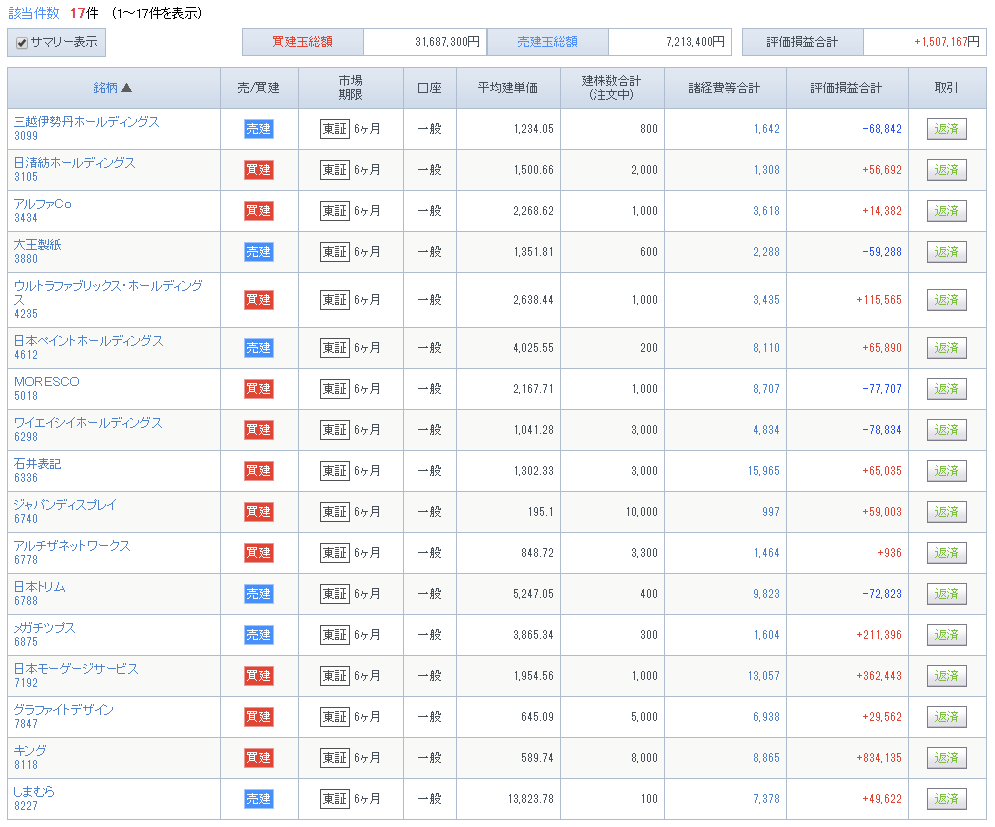Screen dimensions: 995x827
Task: Click 東証 market tag in 日本トリム row
Action: point(335,594)
